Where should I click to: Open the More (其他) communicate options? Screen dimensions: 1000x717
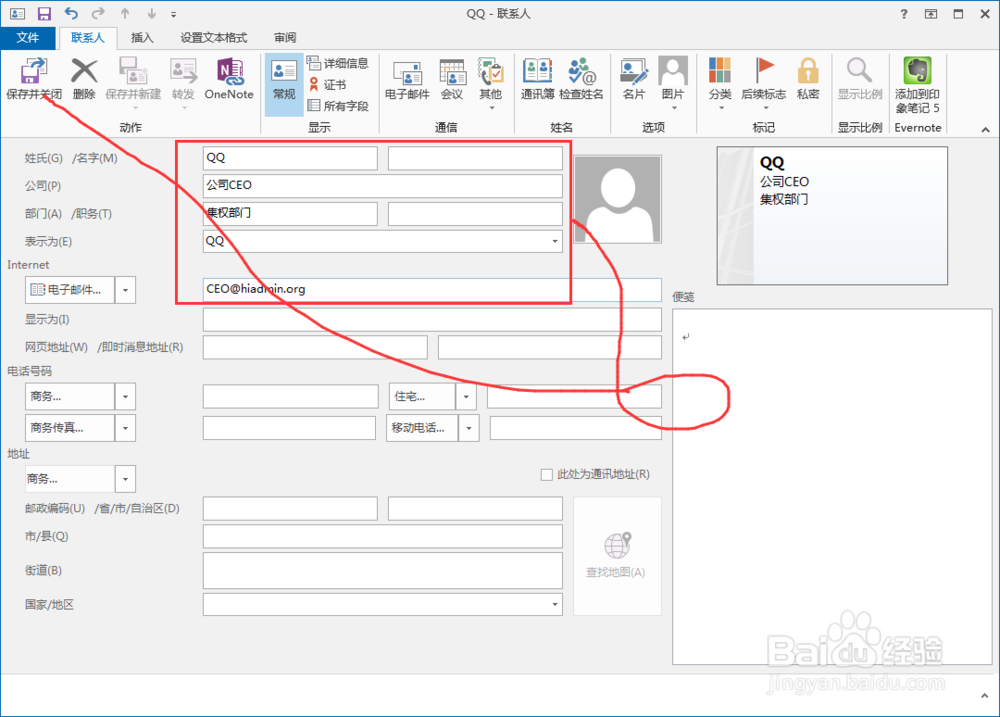point(491,83)
